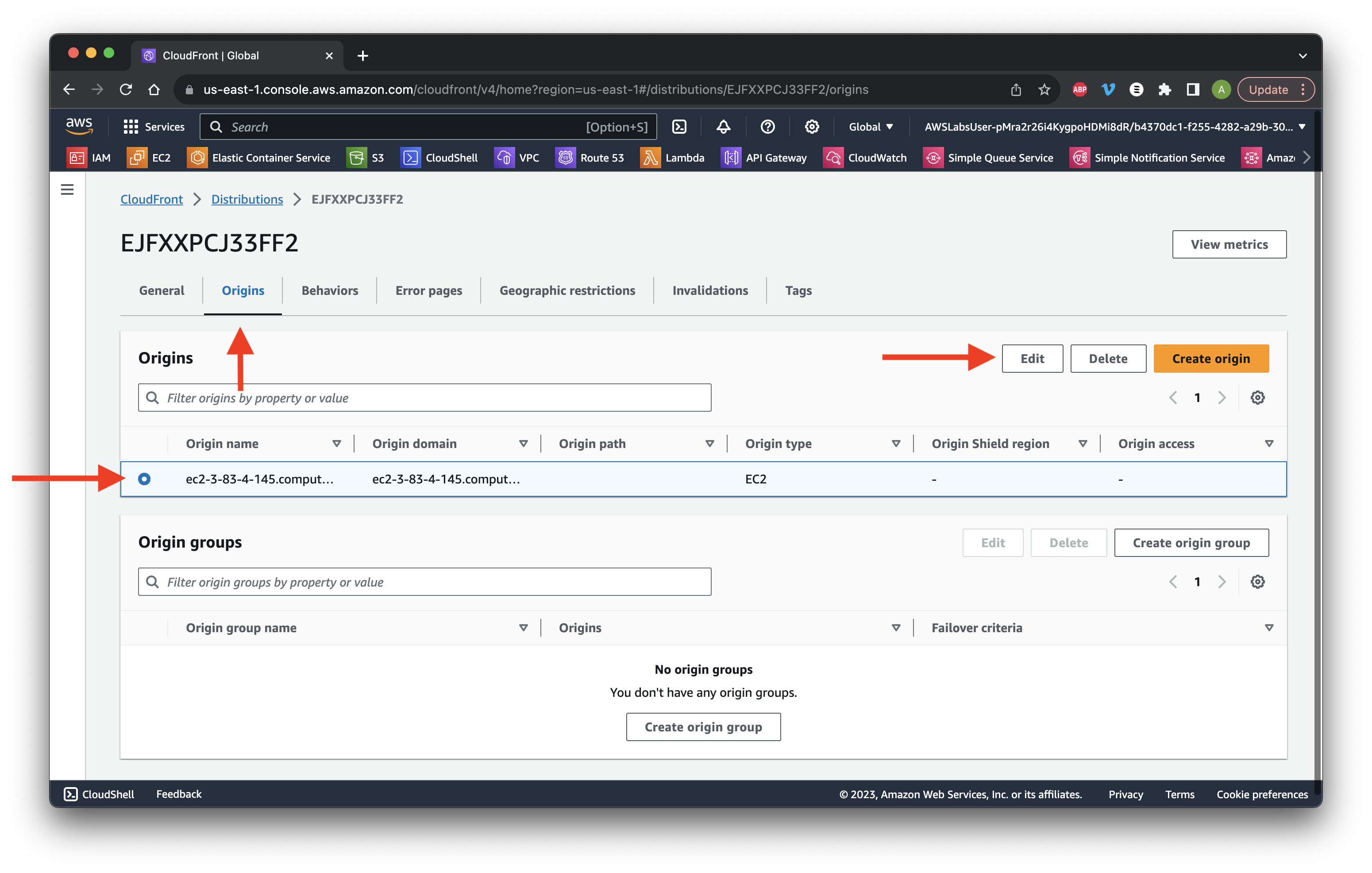
Task: Open the CloudWatch shortcut
Action: tap(865, 158)
